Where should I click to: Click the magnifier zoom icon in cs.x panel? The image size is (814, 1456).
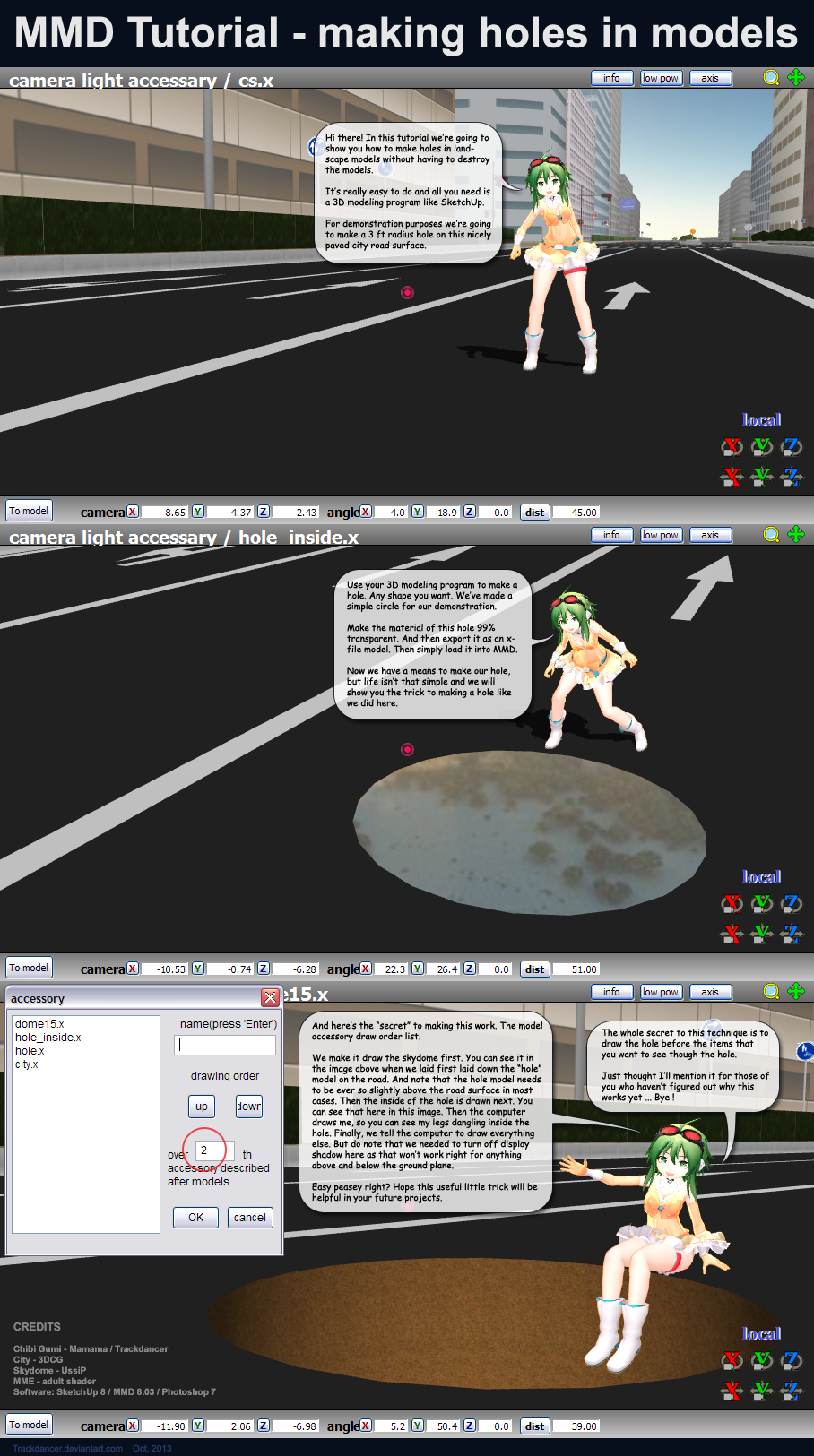pyautogui.click(x=771, y=78)
